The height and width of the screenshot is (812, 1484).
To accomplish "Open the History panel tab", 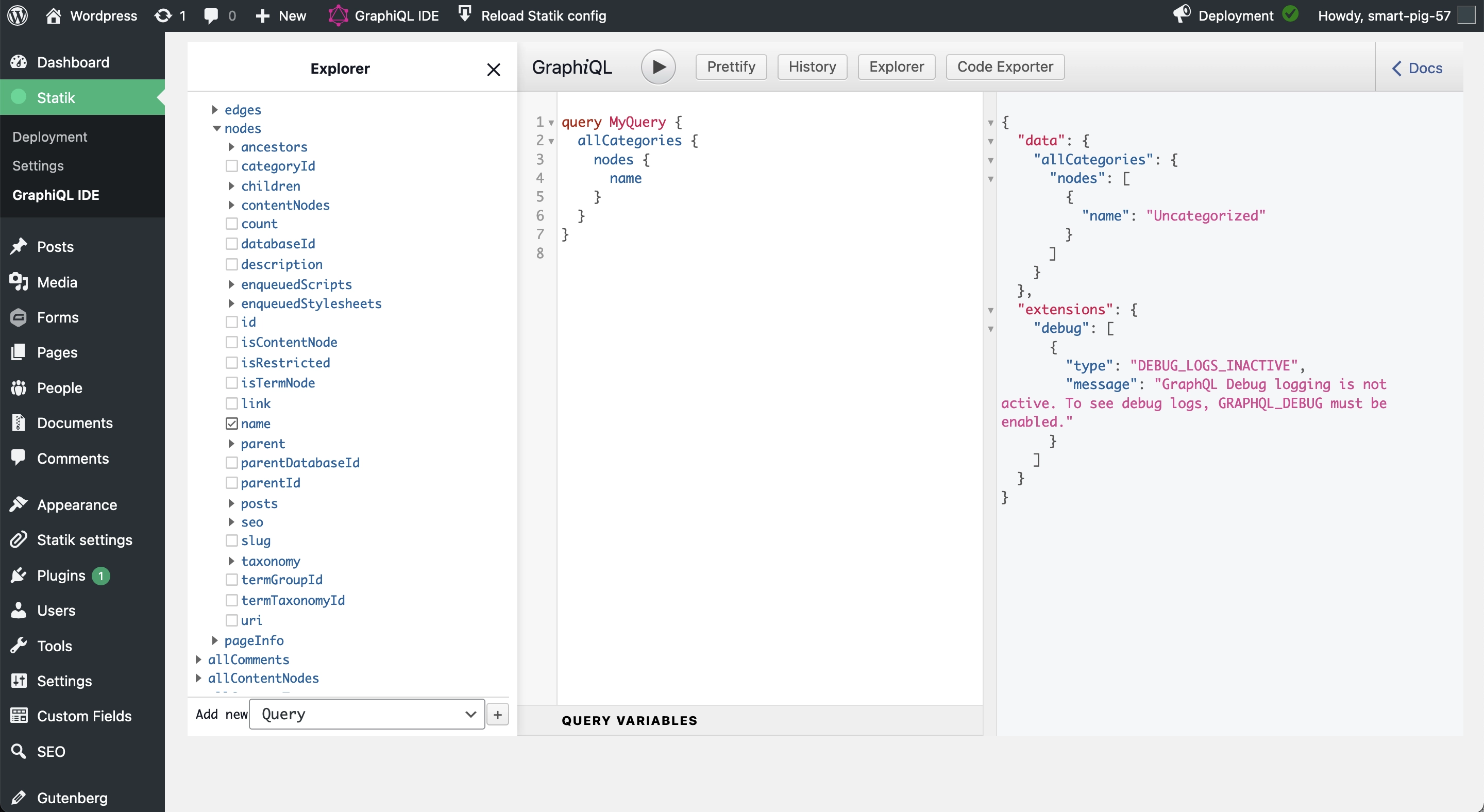I will 813,66.
